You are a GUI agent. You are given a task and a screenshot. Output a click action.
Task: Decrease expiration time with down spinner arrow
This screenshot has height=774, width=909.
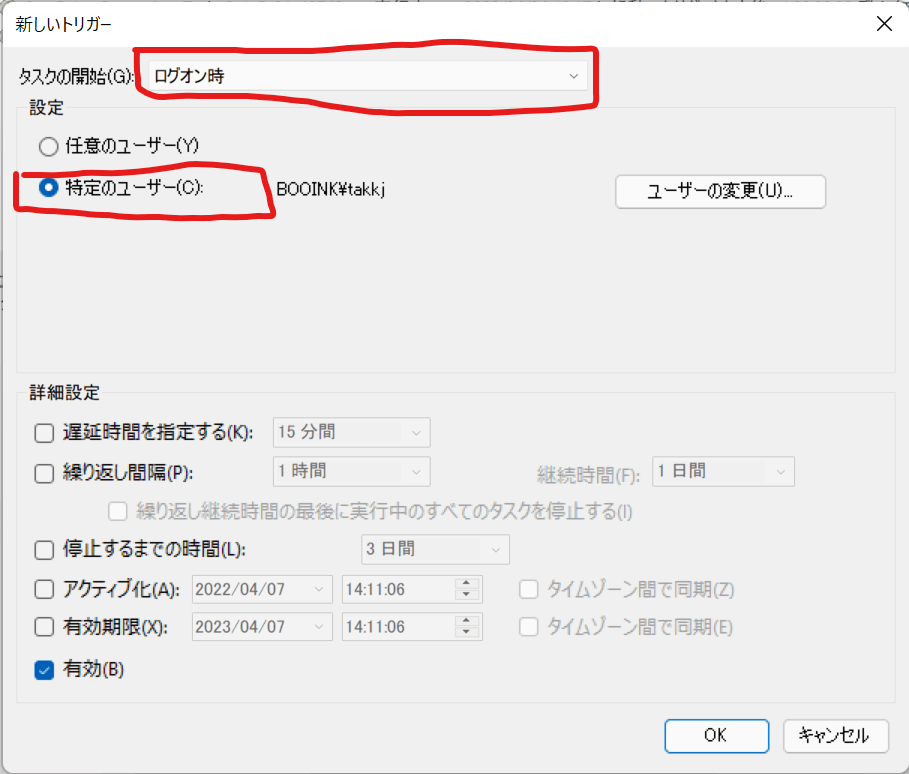(467, 633)
